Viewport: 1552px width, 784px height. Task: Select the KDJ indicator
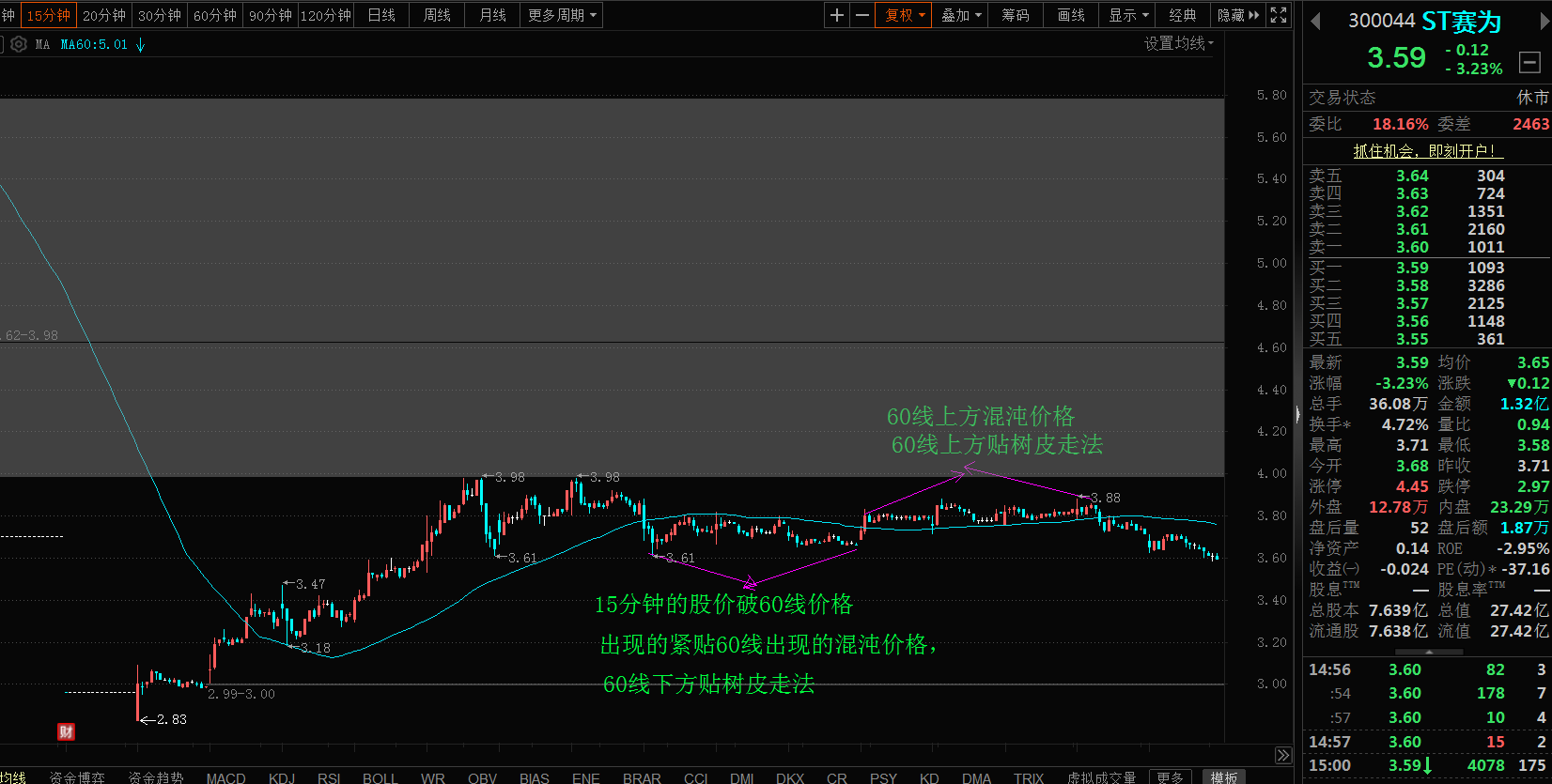[281, 777]
